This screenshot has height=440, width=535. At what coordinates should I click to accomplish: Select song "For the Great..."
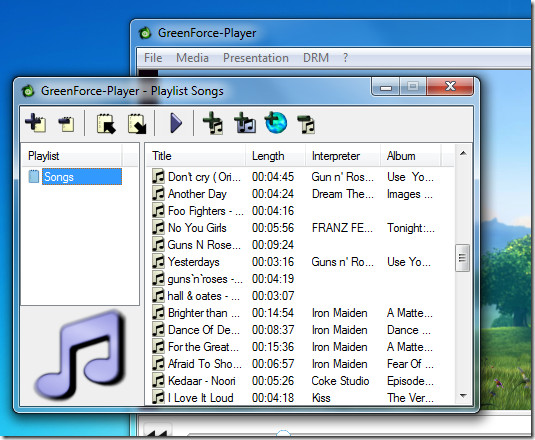coord(203,347)
